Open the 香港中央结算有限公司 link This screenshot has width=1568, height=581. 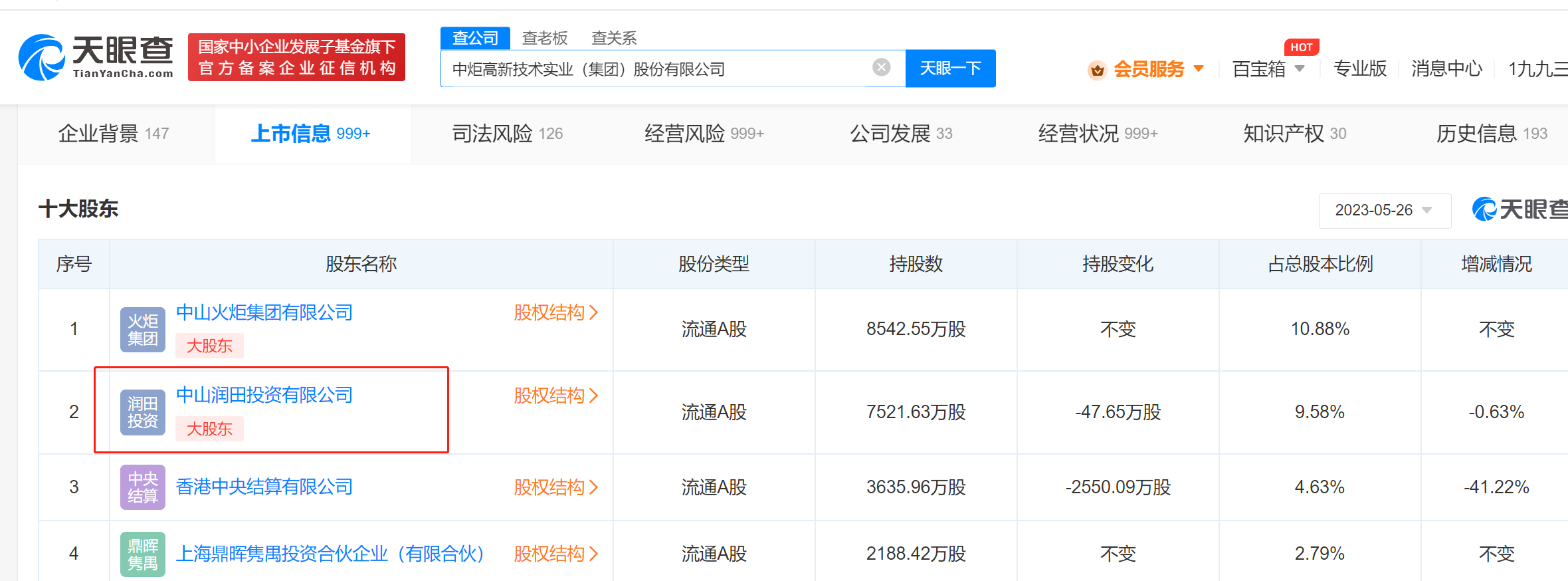pos(264,487)
